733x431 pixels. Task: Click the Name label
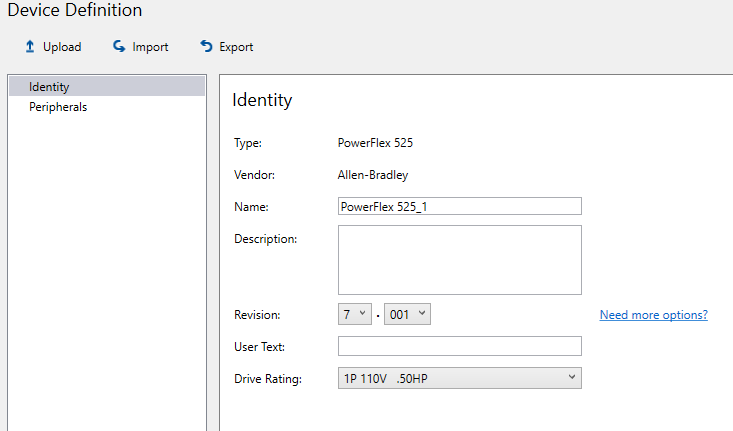(x=251, y=207)
